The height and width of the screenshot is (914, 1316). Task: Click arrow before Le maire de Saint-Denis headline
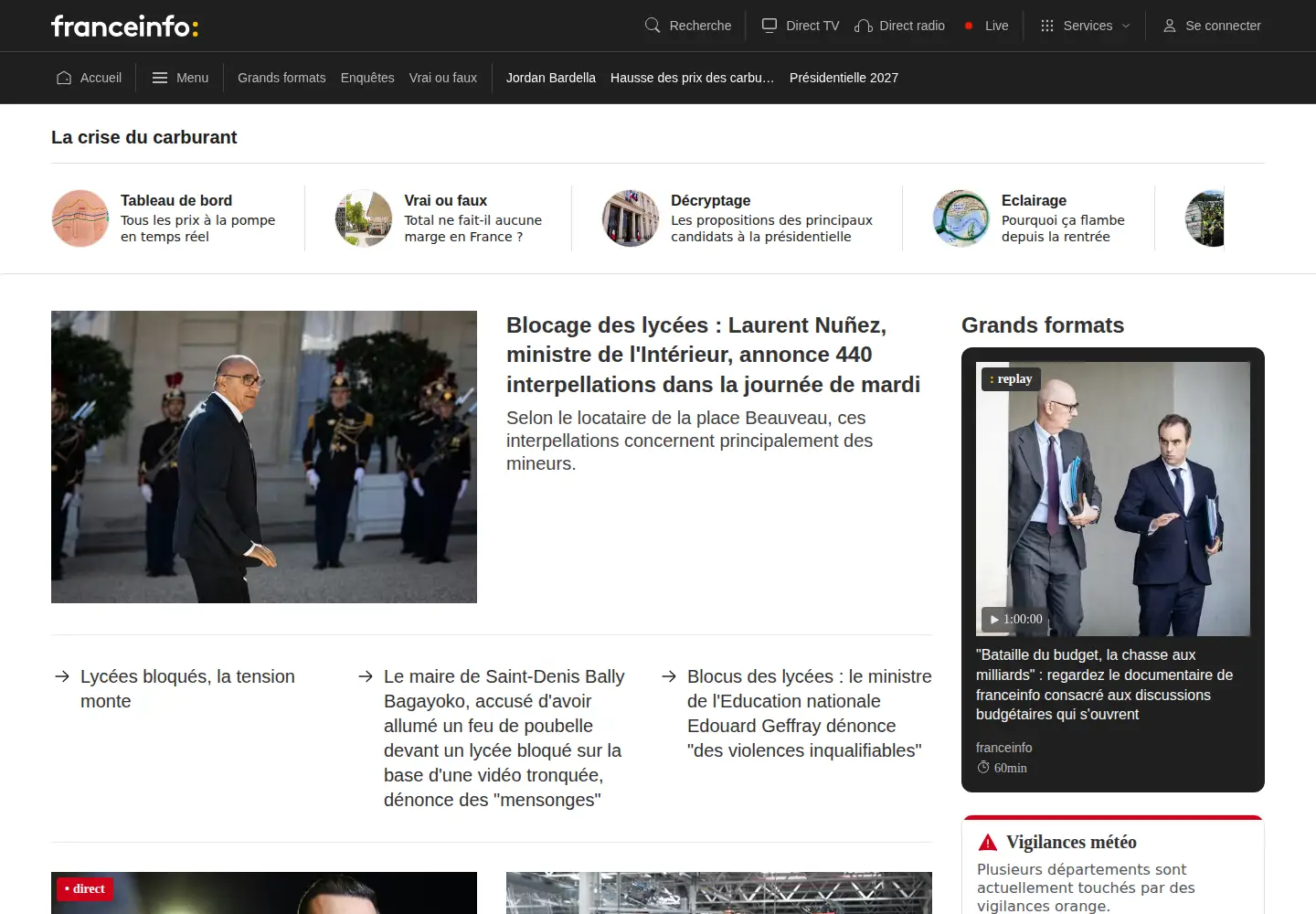tap(366, 676)
